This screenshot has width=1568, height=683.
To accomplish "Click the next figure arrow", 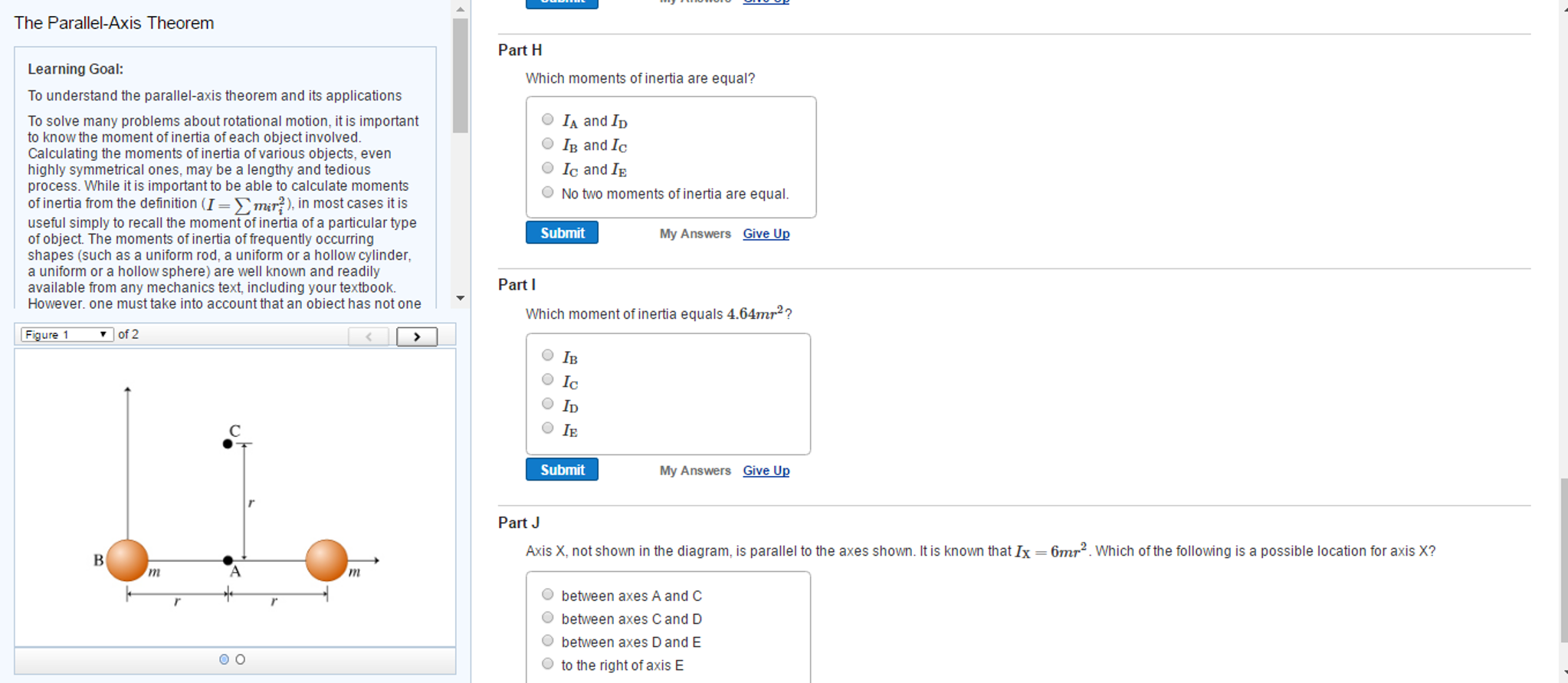I will click(x=417, y=336).
